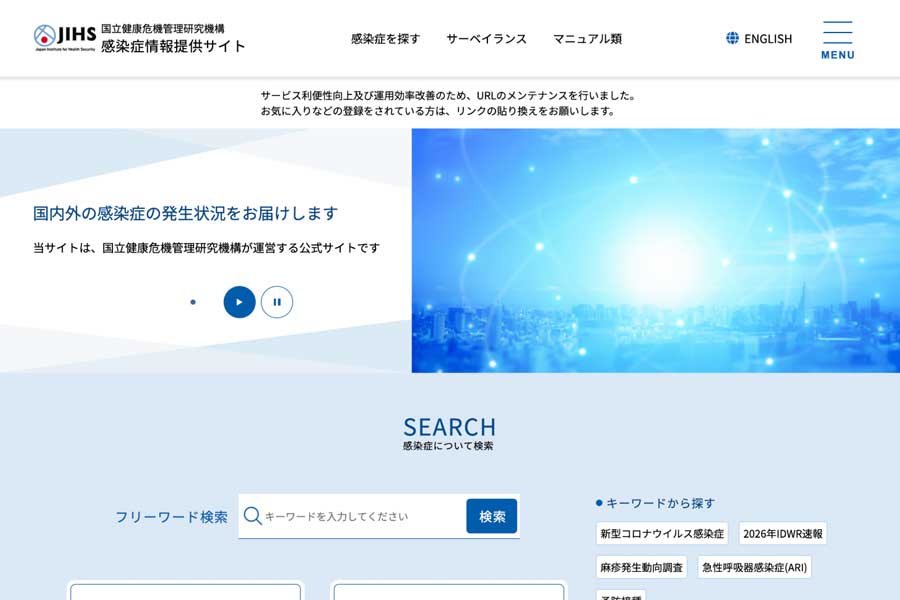Open サーベイランス navigation item

[x=486, y=38]
